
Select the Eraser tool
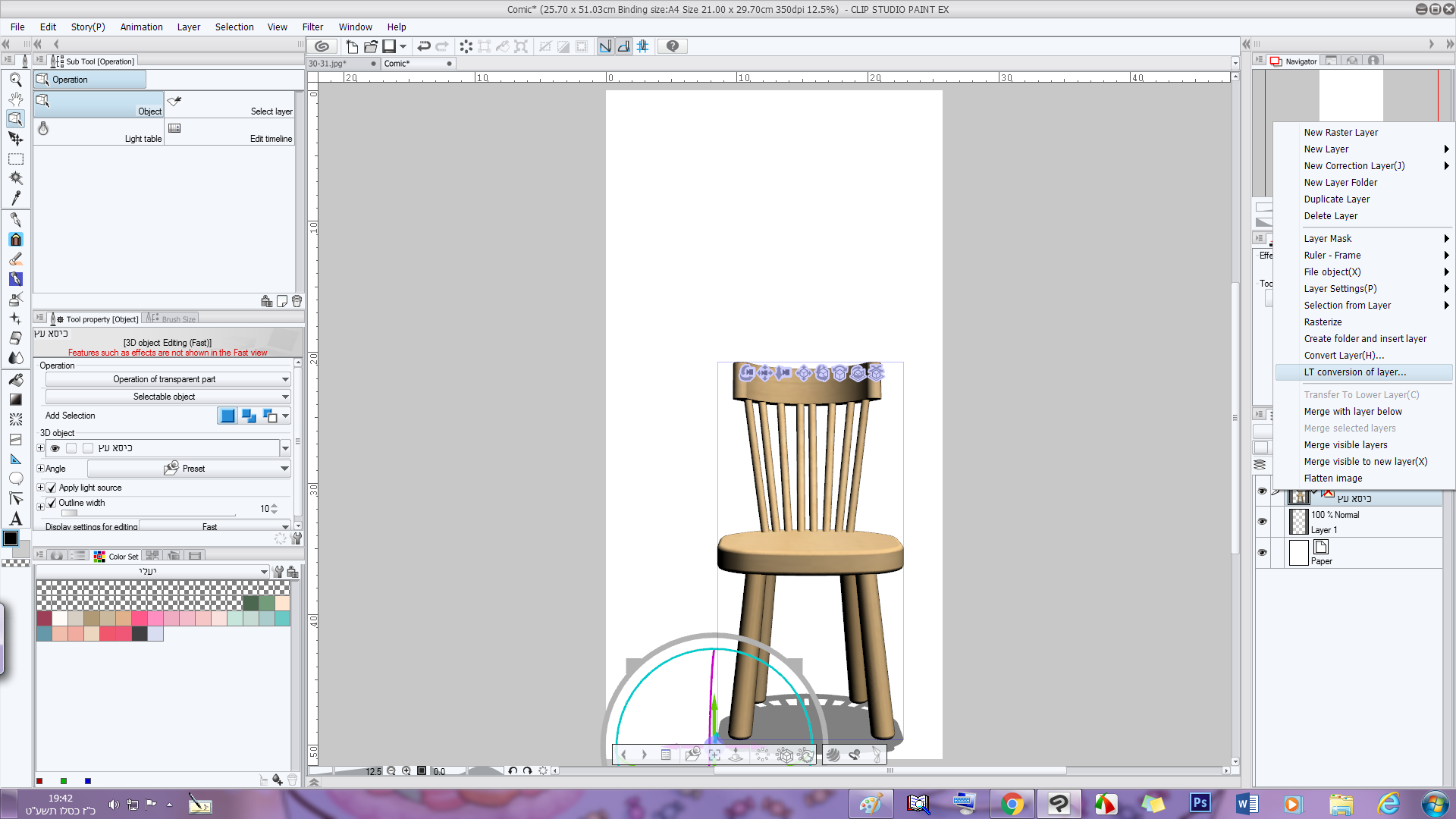coord(15,338)
